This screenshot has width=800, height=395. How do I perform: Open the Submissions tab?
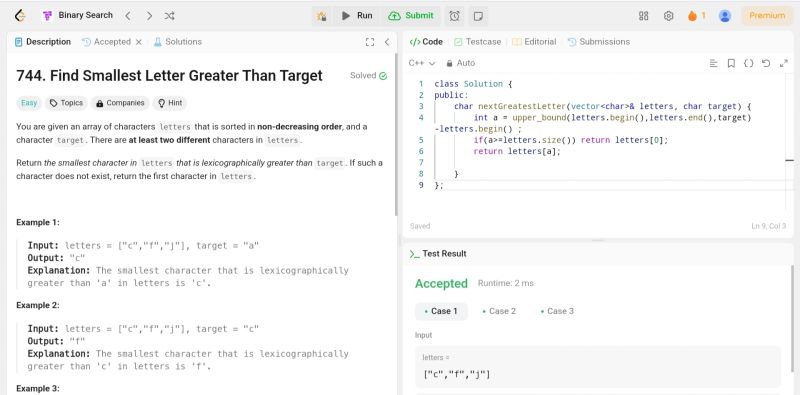click(599, 42)
